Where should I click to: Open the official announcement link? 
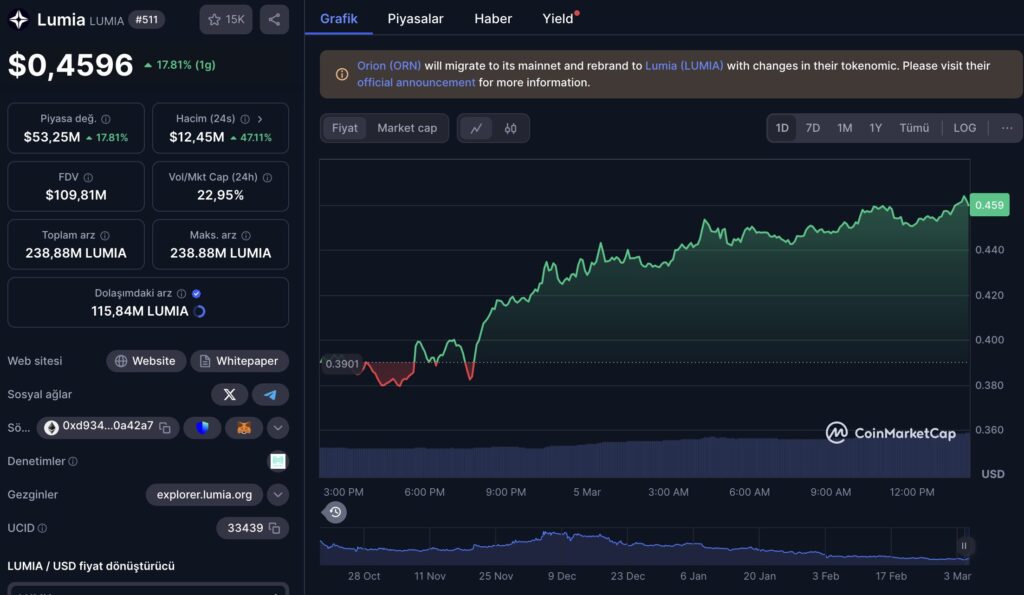click(416, 83)
